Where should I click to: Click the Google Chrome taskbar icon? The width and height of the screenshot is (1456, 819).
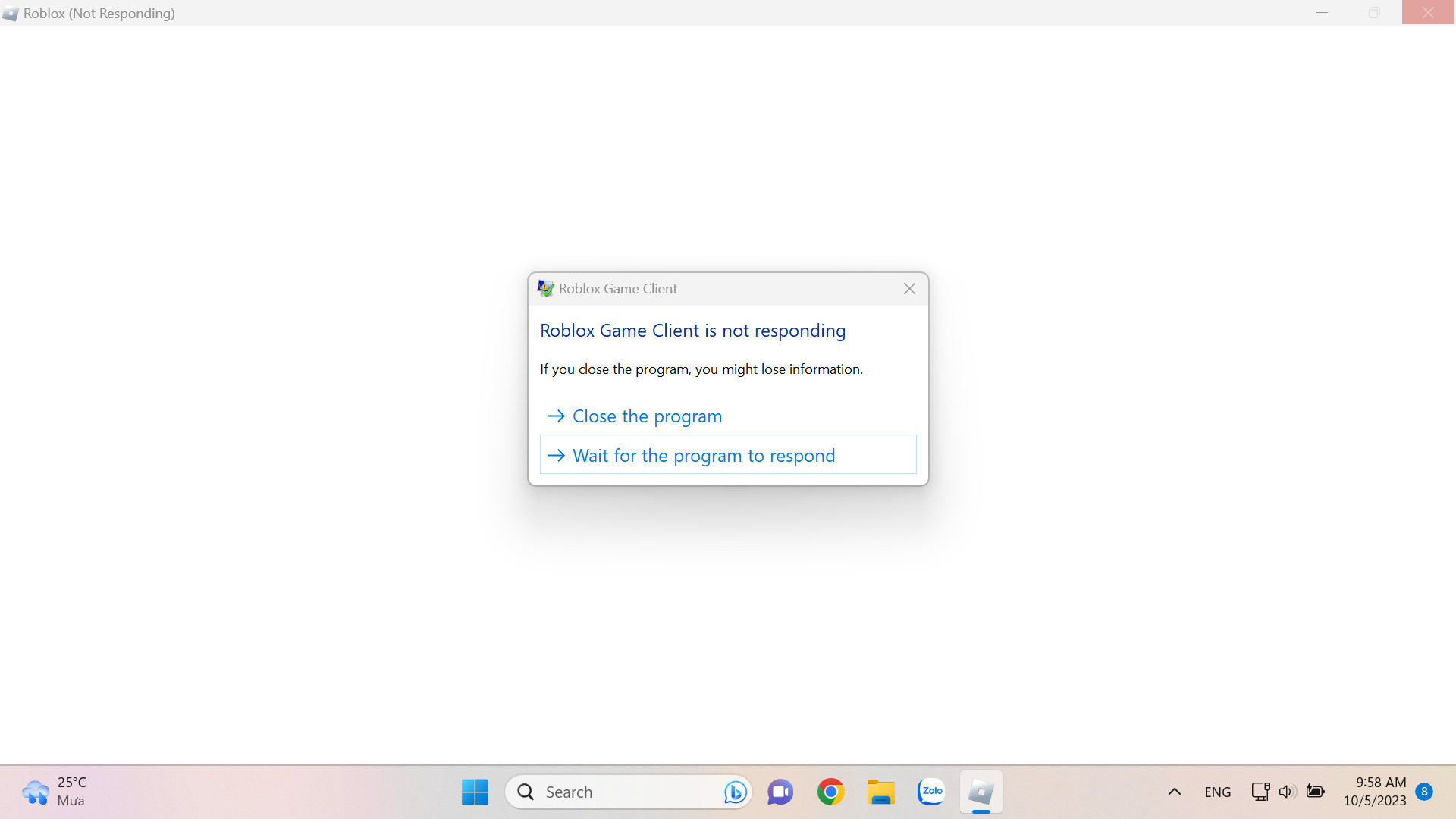(832, 791)
